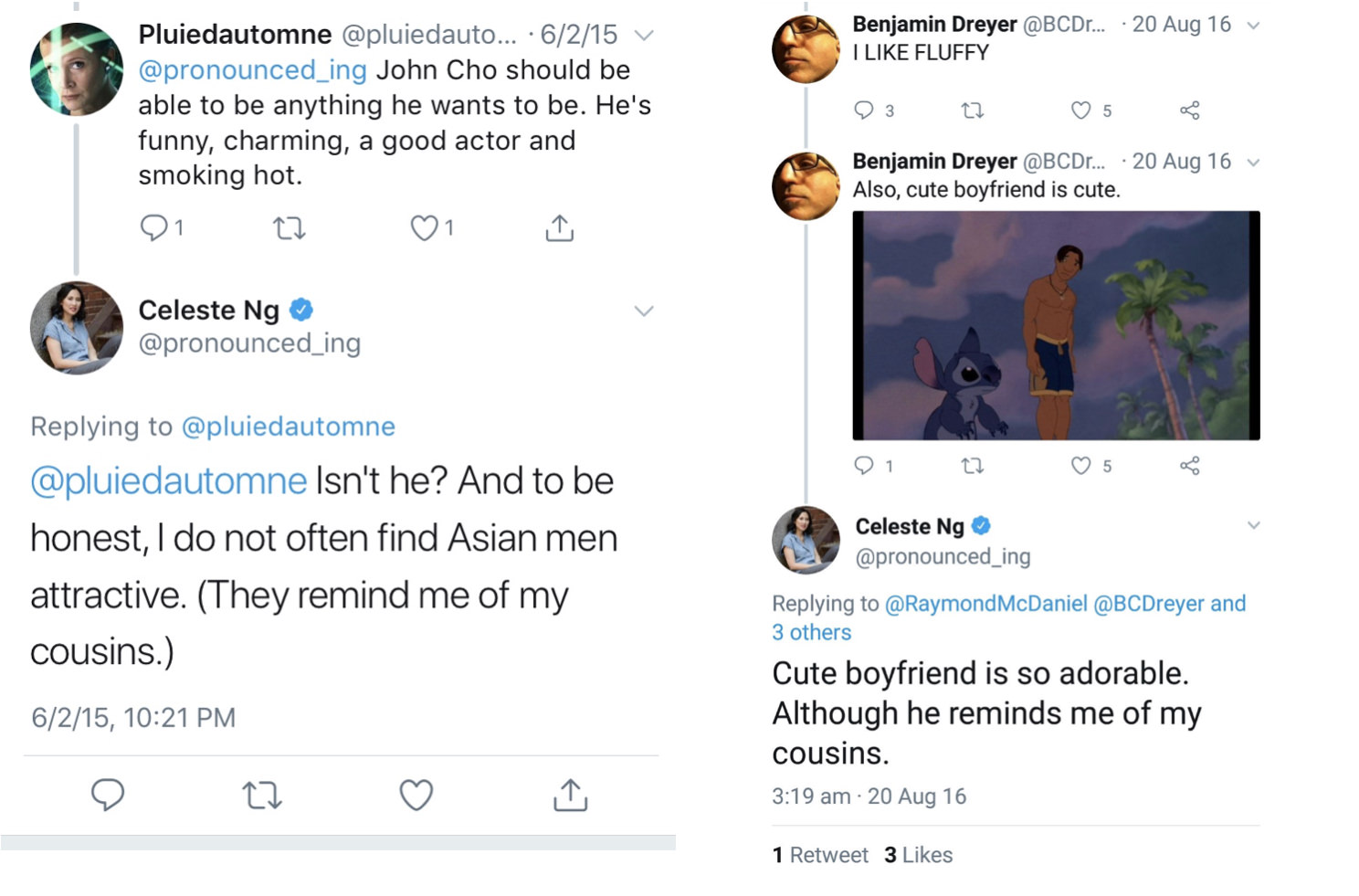This screenshot has height=896, width=1359.
Task: Retweet Celeste Ng's 6/2/15 tweet
Action: 262,796
